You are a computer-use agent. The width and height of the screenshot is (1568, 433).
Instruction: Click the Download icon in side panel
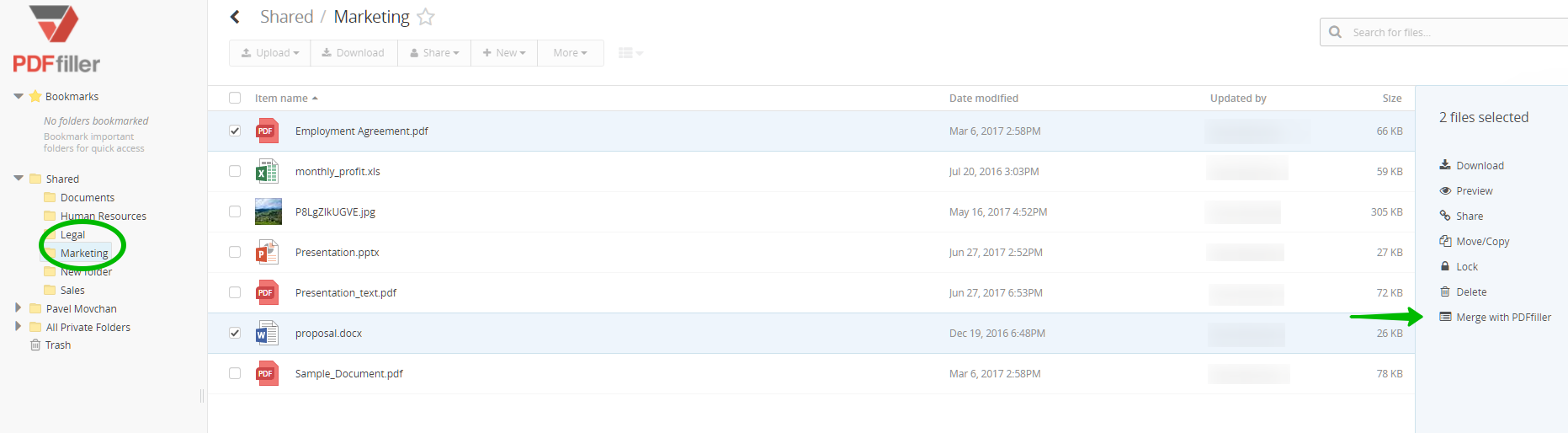pos(1445,165)
